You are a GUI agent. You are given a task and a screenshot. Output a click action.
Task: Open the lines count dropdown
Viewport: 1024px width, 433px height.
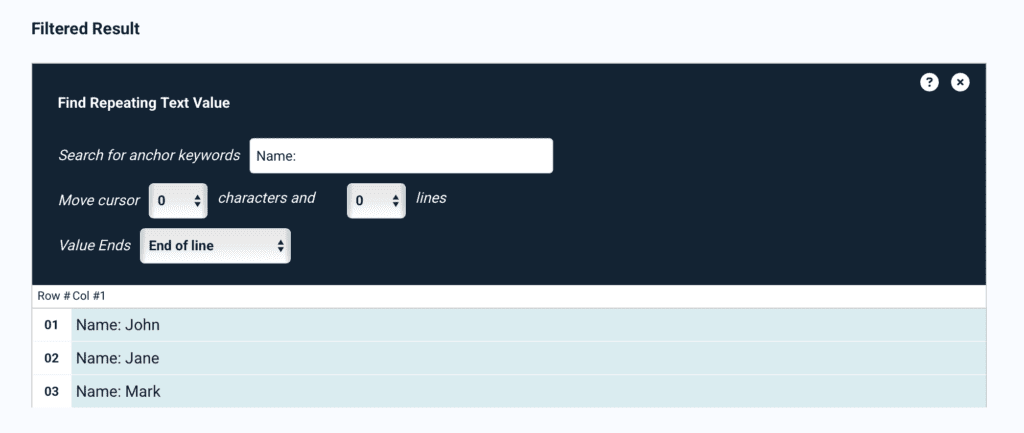click(376, 201)
